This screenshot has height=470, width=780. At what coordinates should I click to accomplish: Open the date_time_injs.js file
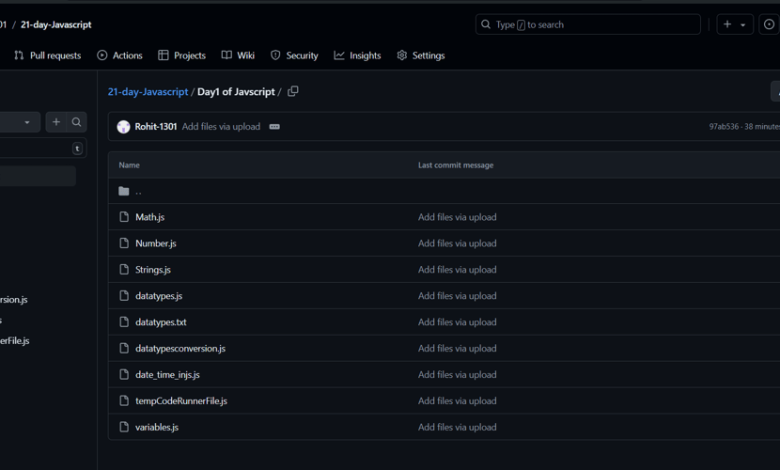pyautogui.click(x=167, y=375)
